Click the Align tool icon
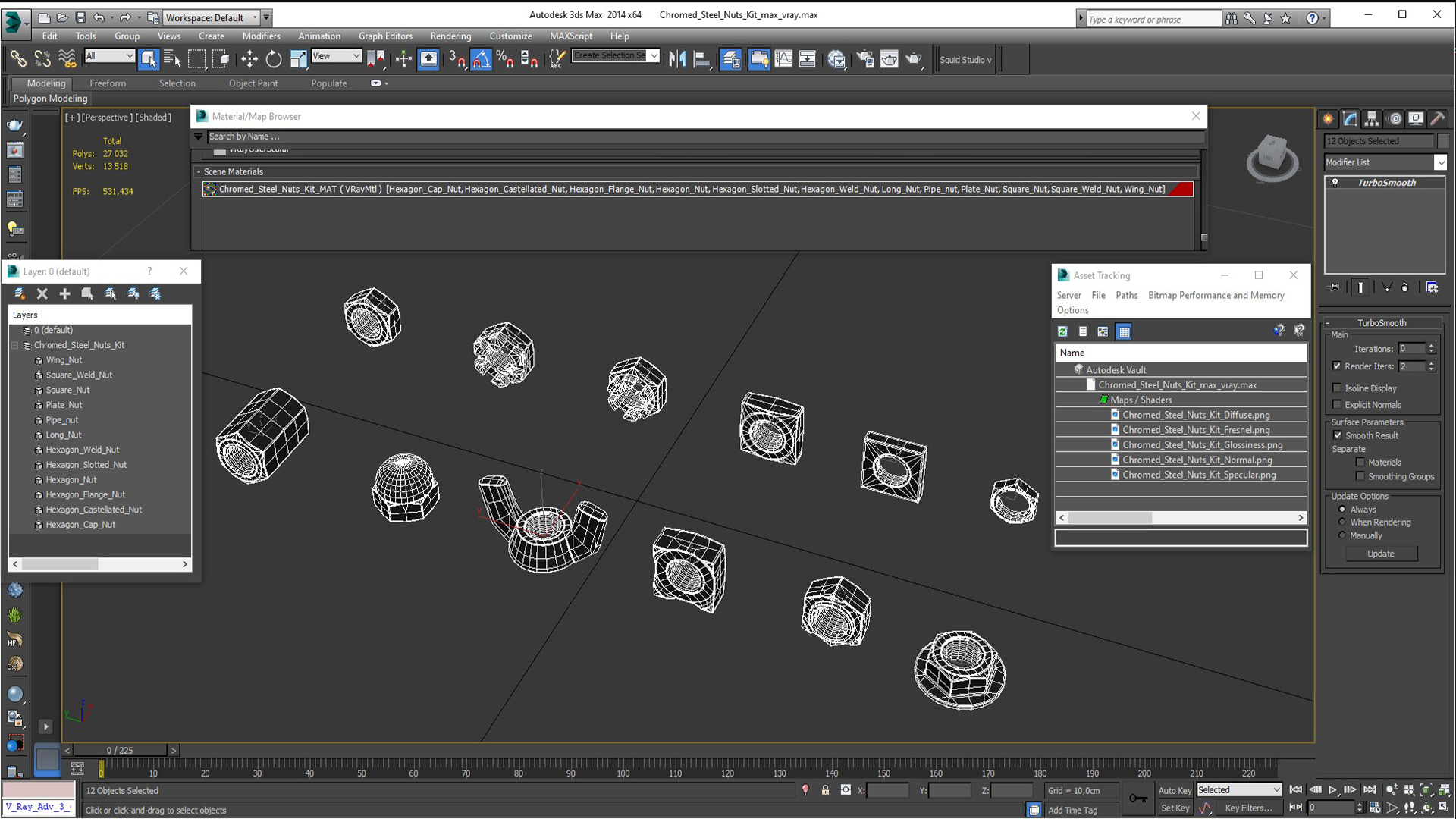The image size is (1456, 819). click(702, 59)
